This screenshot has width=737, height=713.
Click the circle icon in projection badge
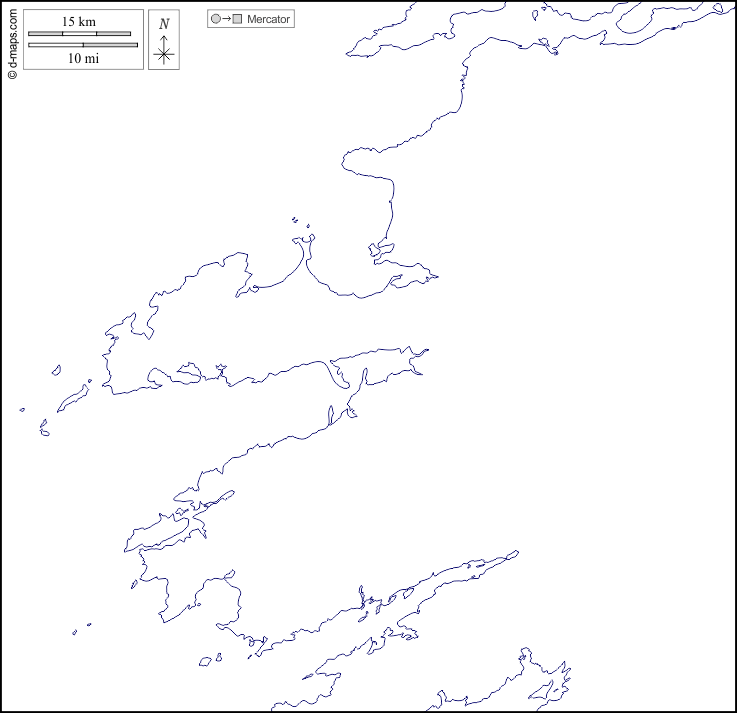pyautogui.click(x=215, y=19)
